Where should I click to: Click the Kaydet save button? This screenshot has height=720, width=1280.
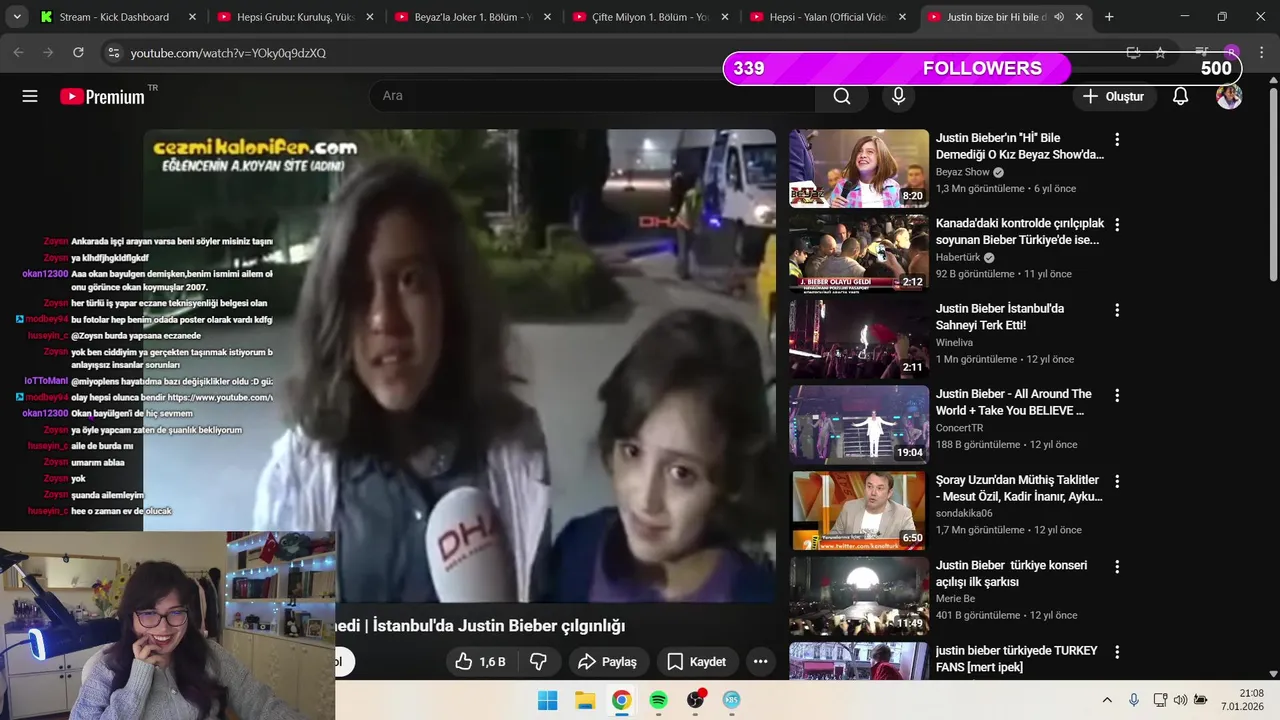pyautogui.click(x=697, y=662)
